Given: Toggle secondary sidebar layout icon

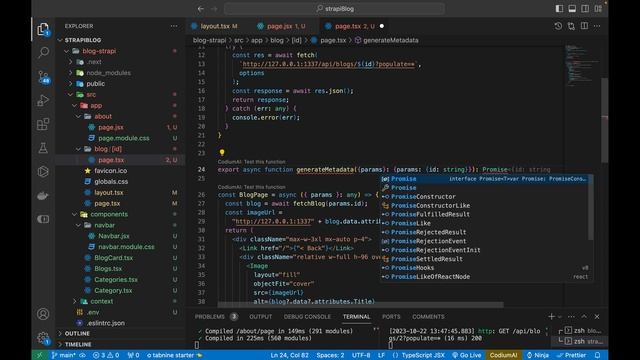Looking at the screenshot, I should point(585,9).
